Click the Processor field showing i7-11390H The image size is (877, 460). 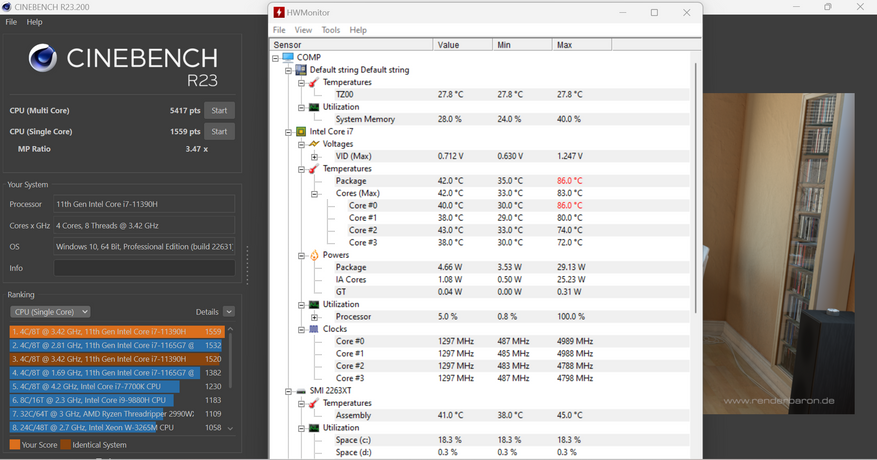coord(144,204)
